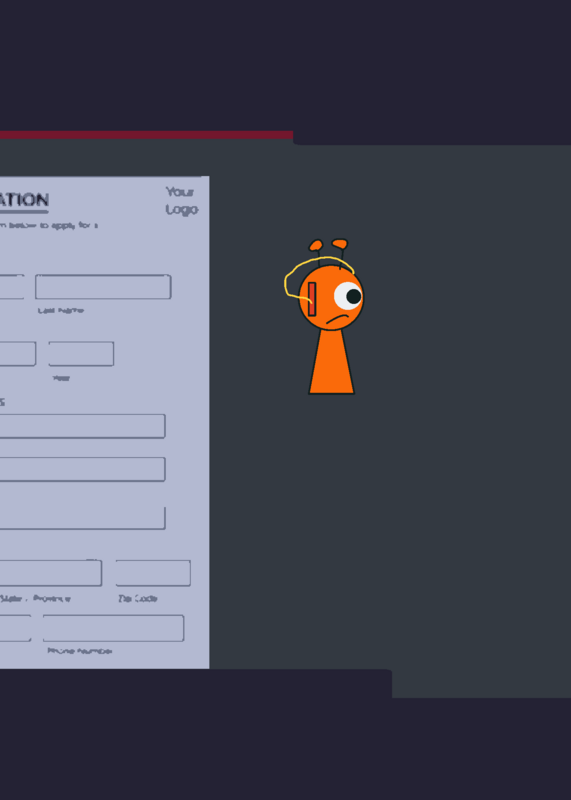Screen dimensions: 571x800
Task: Click the third wide address field
Action: pos(82,518)
